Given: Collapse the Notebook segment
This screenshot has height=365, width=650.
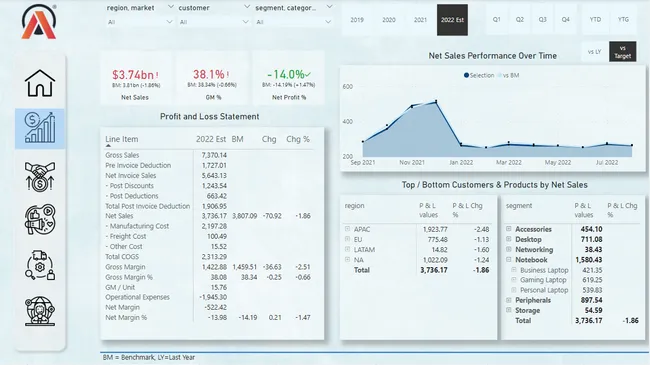Looking at the screenshot, I should click(x=509, y=260).
